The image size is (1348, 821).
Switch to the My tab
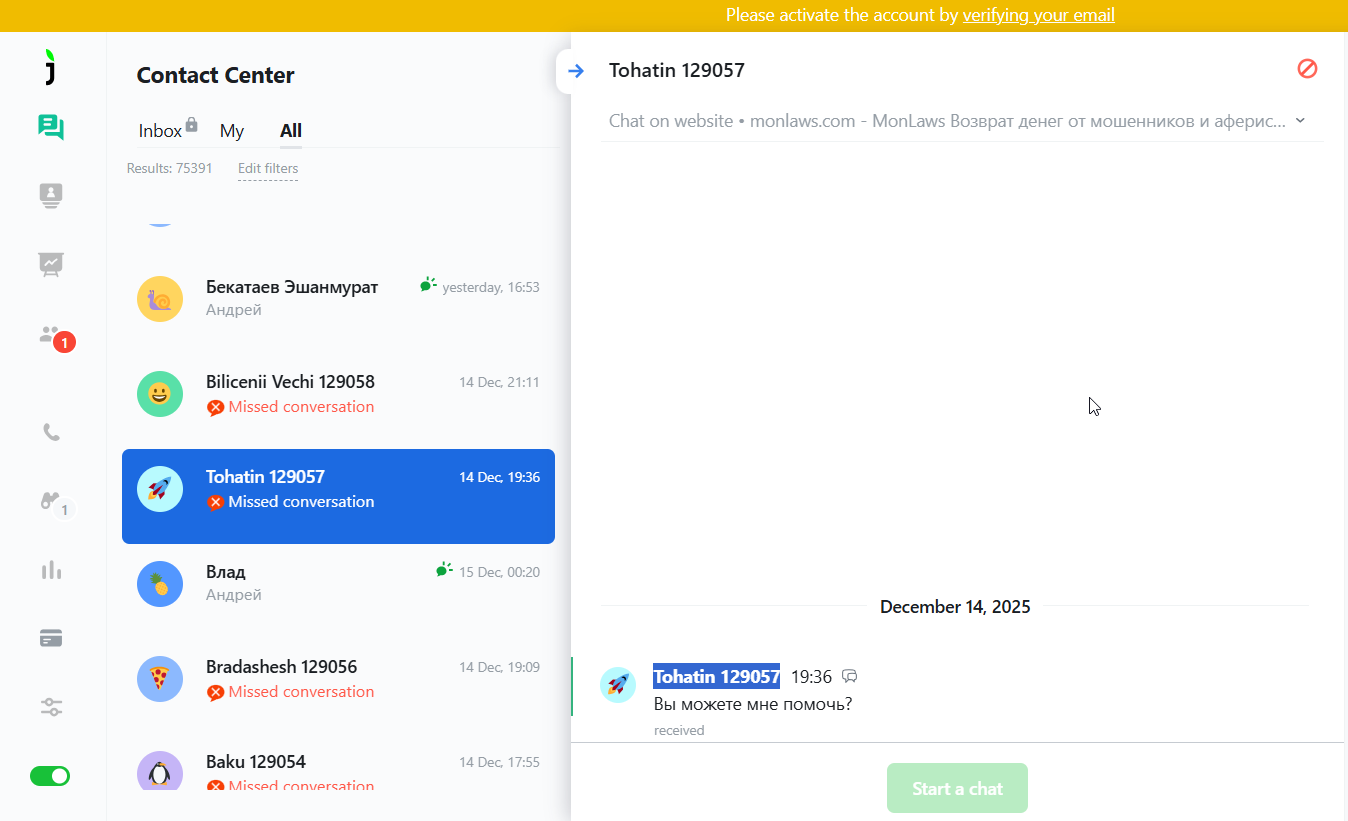[x=232, y=131]
